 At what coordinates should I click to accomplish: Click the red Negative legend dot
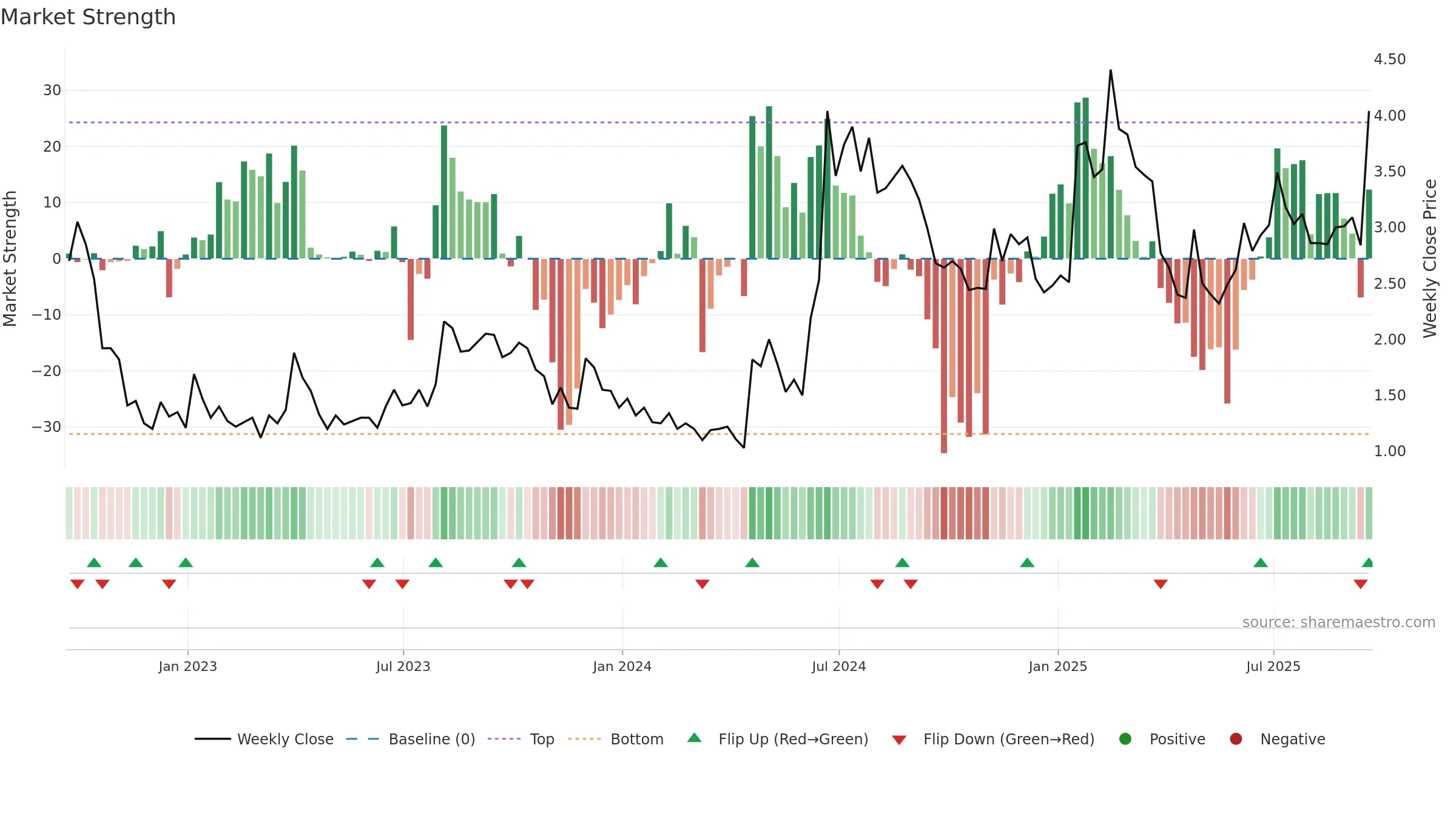point(1236,739)
